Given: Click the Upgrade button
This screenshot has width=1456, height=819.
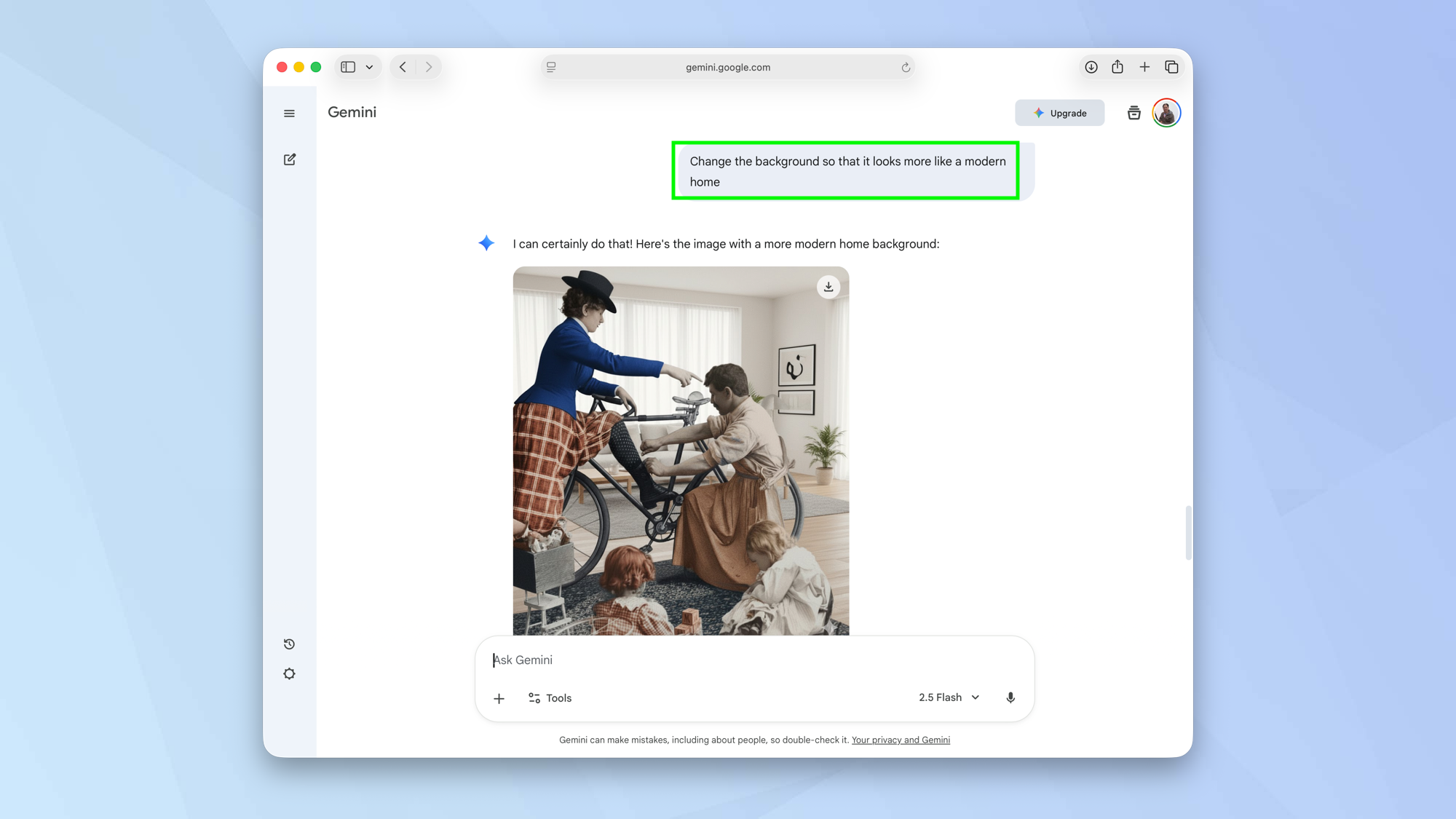Looking at the screenshot, I should (1059, 113).
